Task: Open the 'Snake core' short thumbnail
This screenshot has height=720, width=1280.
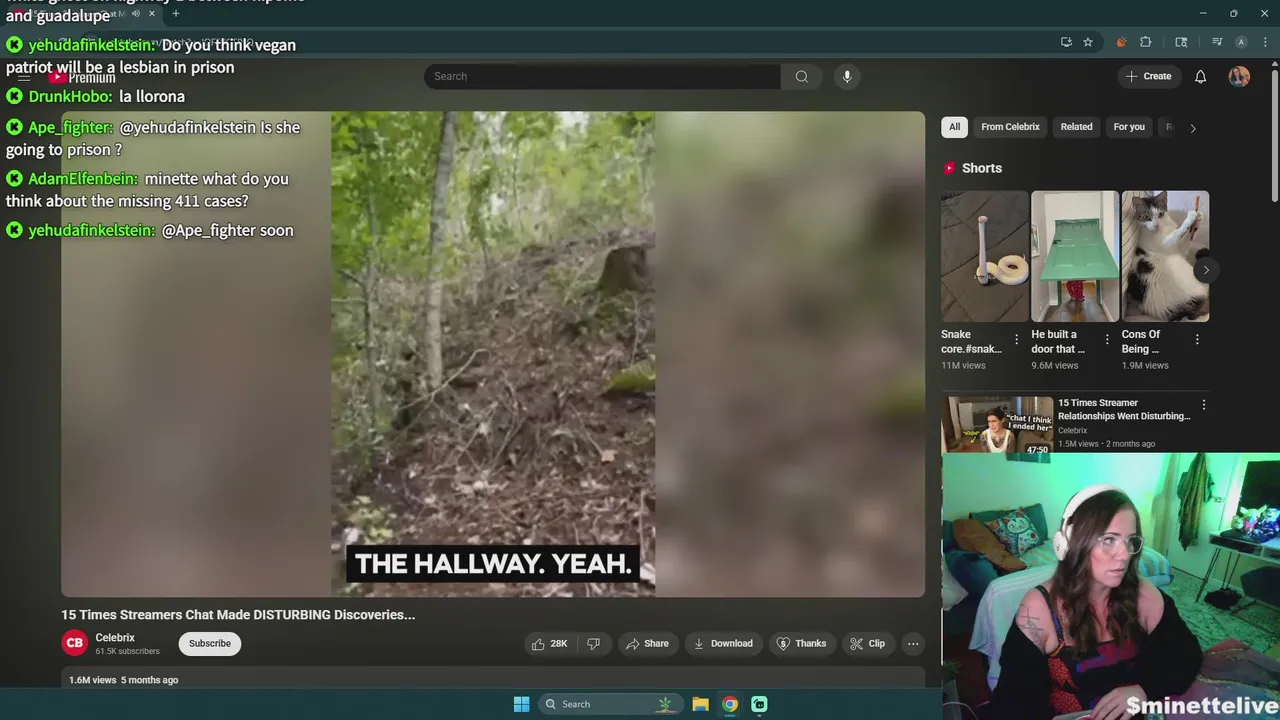Action: pos(984,256)
